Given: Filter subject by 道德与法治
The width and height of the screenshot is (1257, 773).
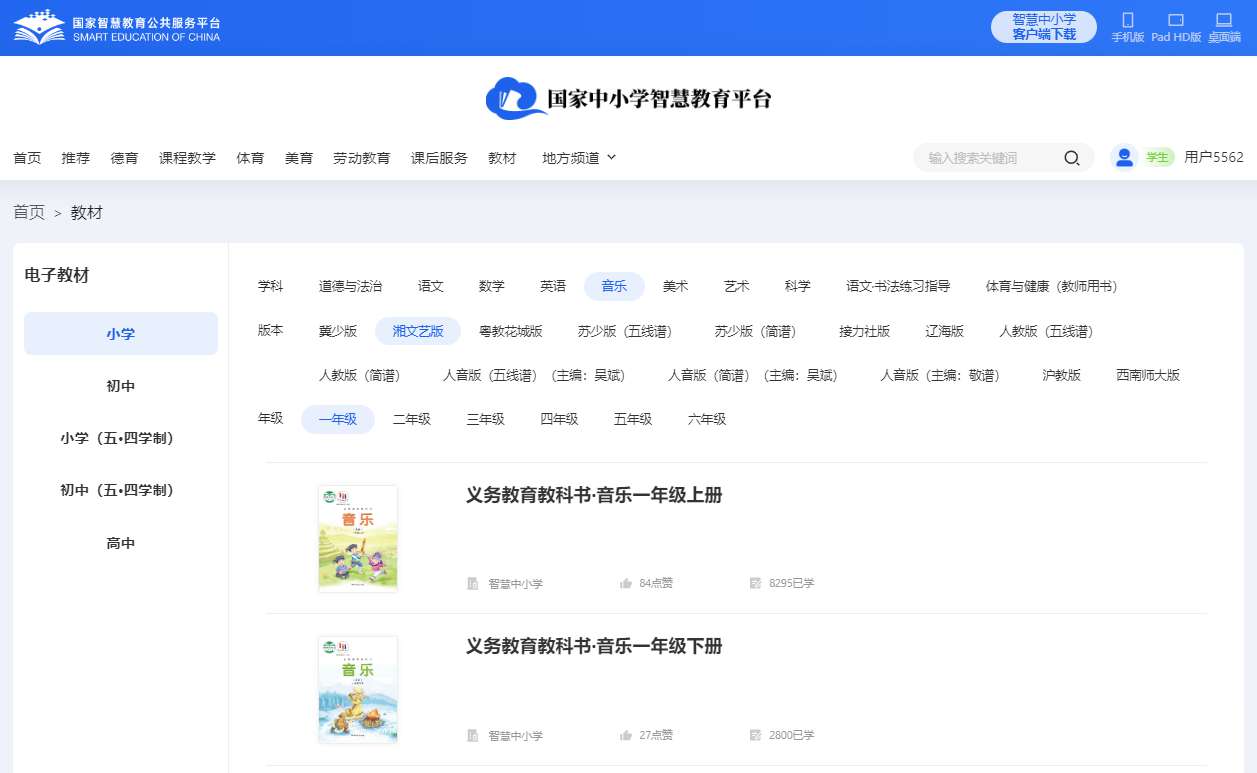Looking at the screenshot, I should 350,286.
